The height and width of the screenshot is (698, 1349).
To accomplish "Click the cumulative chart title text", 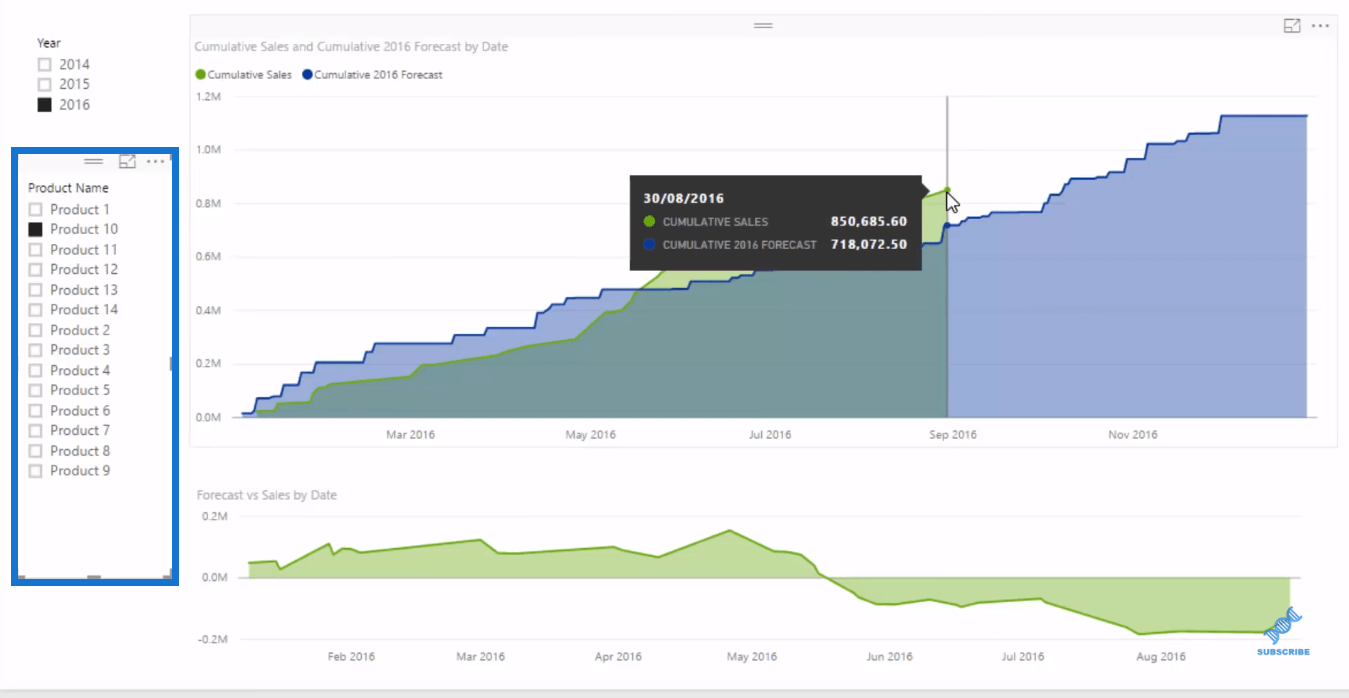I will [351, 46].
